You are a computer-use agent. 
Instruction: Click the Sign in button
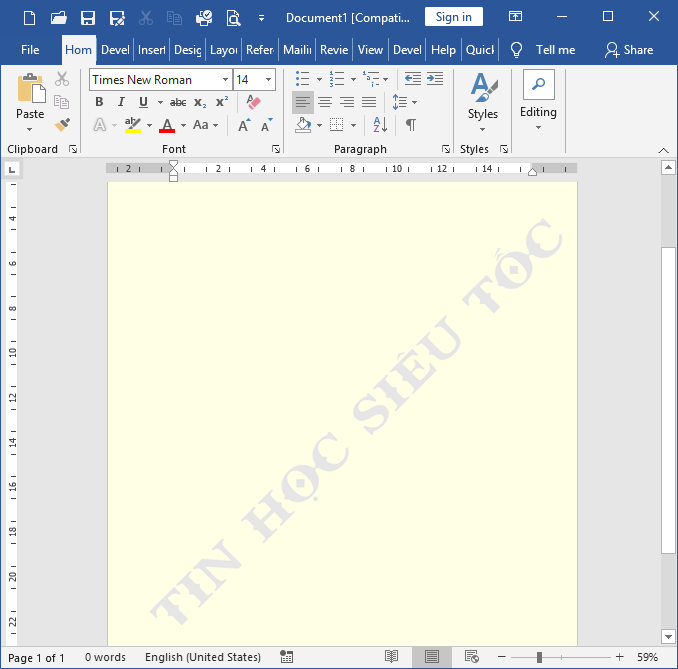point(454,17)
